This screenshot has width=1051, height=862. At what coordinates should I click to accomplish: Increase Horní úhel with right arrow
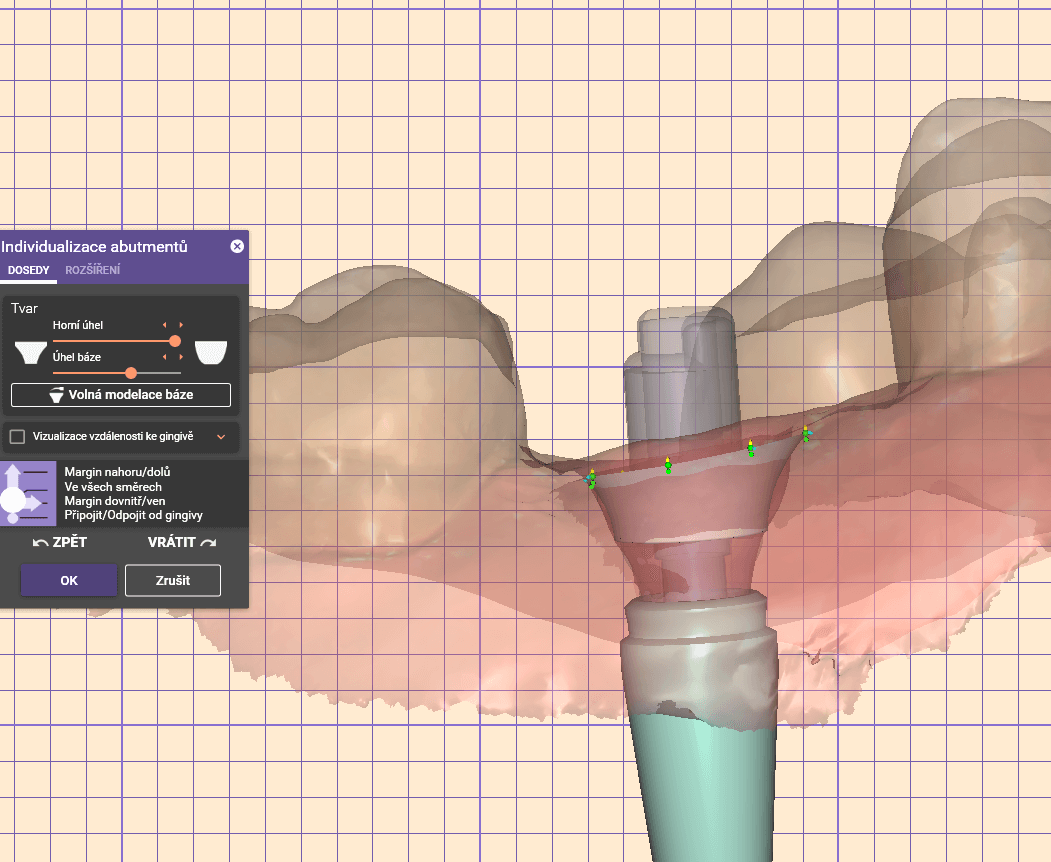point(181,325)
